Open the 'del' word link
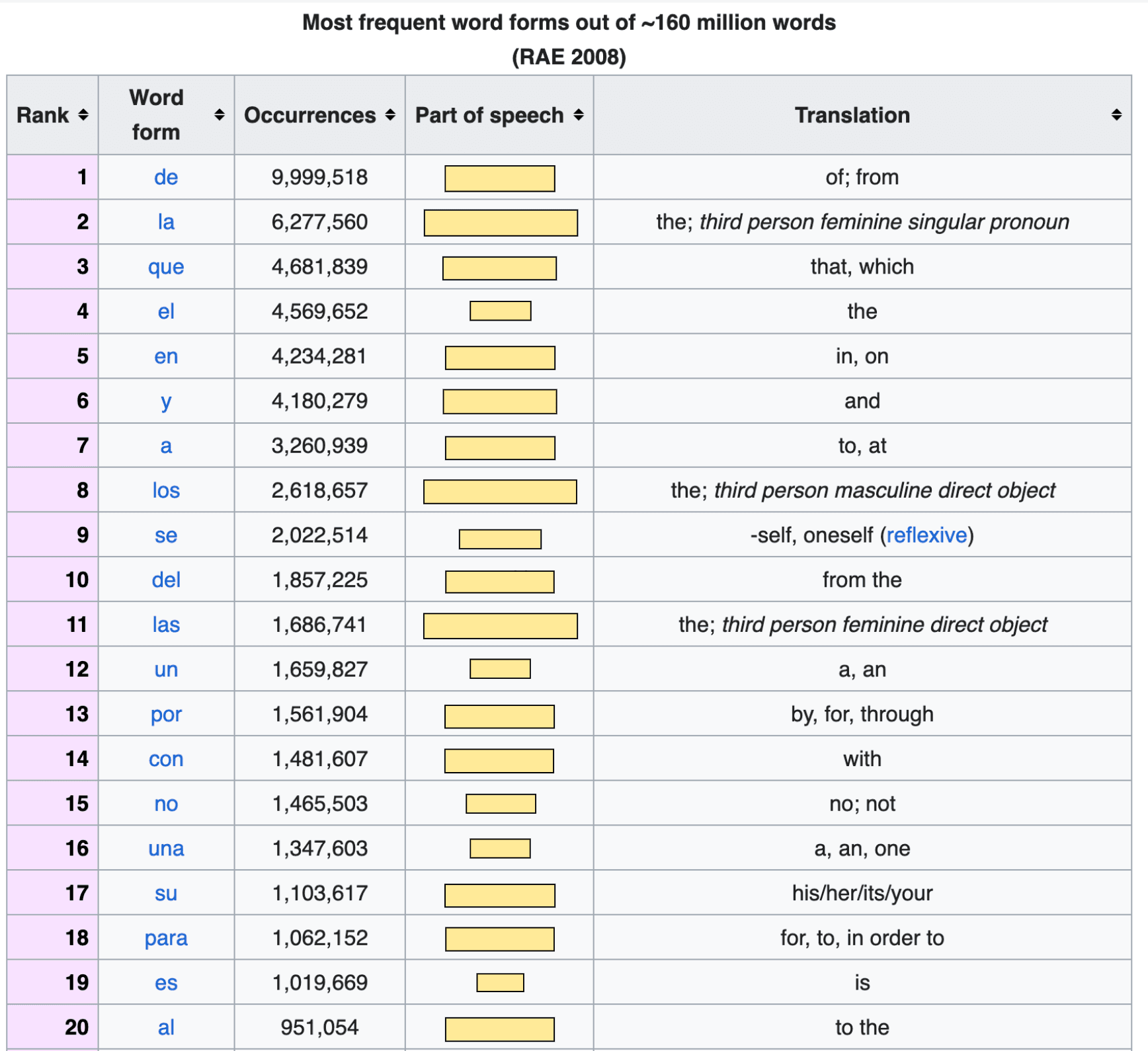1148x1051 pixels. click(166, 580)
